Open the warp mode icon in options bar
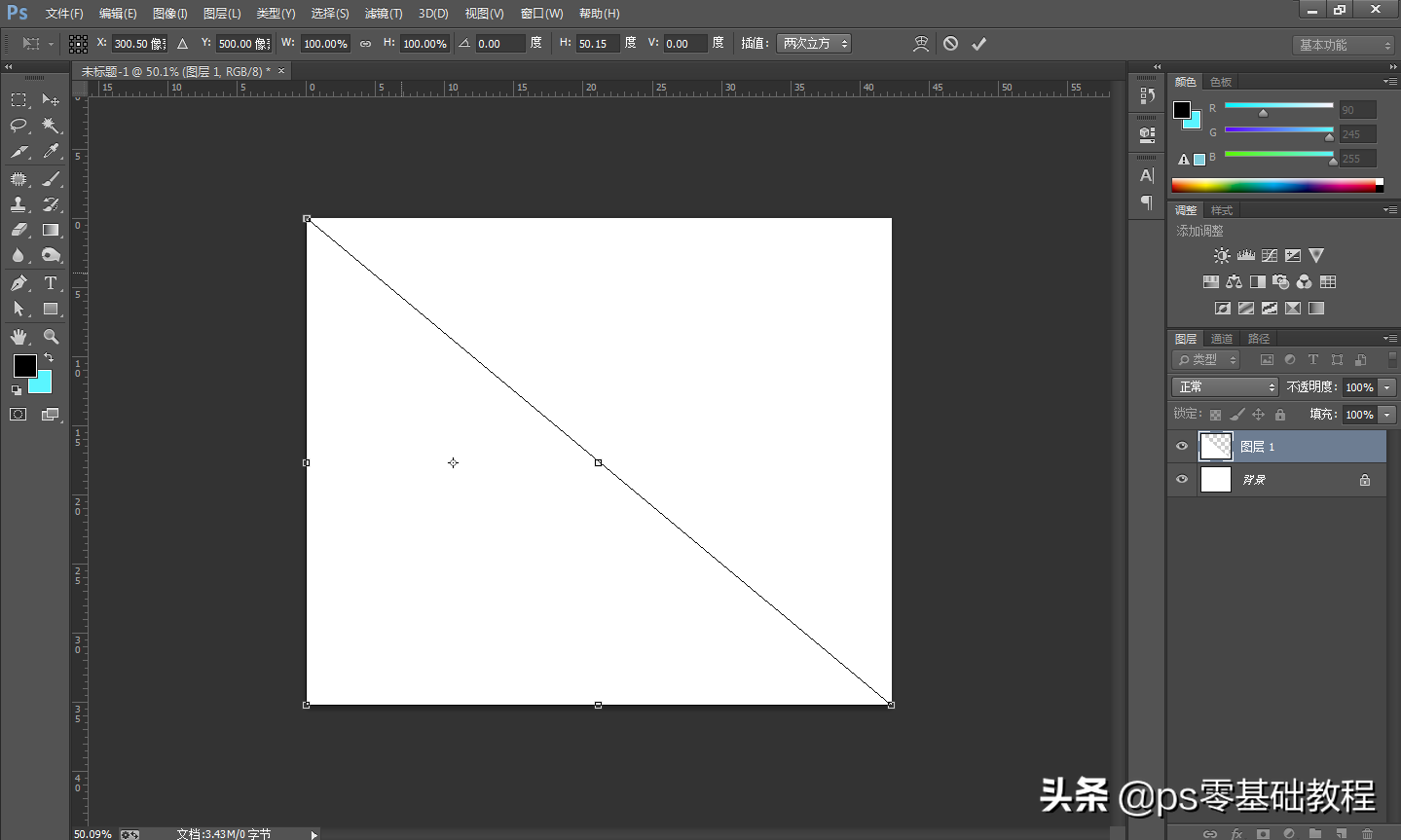Image resolution: width=1401 pixels, height=840 pixels. click(921, 43)
